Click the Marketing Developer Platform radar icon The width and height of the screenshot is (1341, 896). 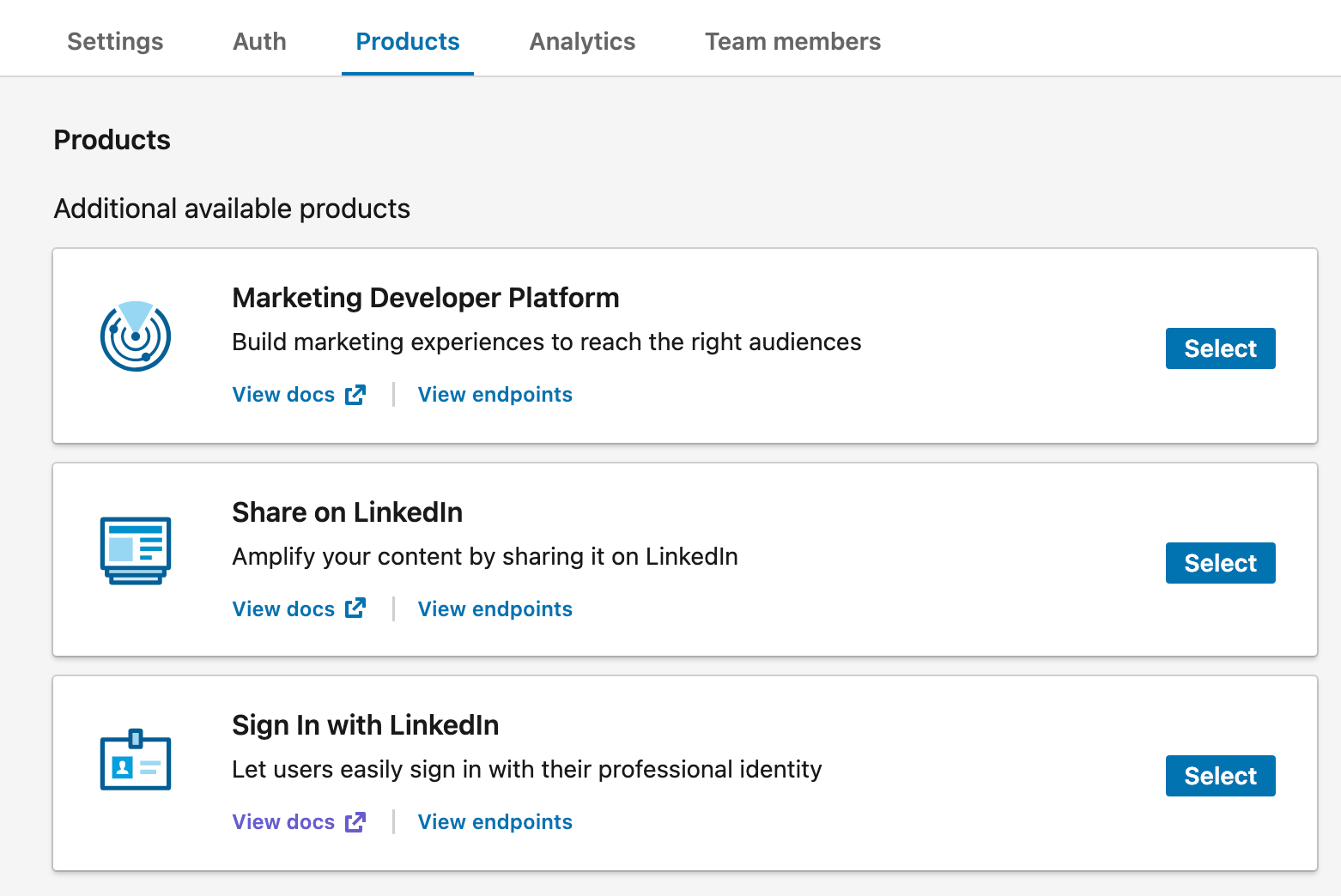coord(136,336)
